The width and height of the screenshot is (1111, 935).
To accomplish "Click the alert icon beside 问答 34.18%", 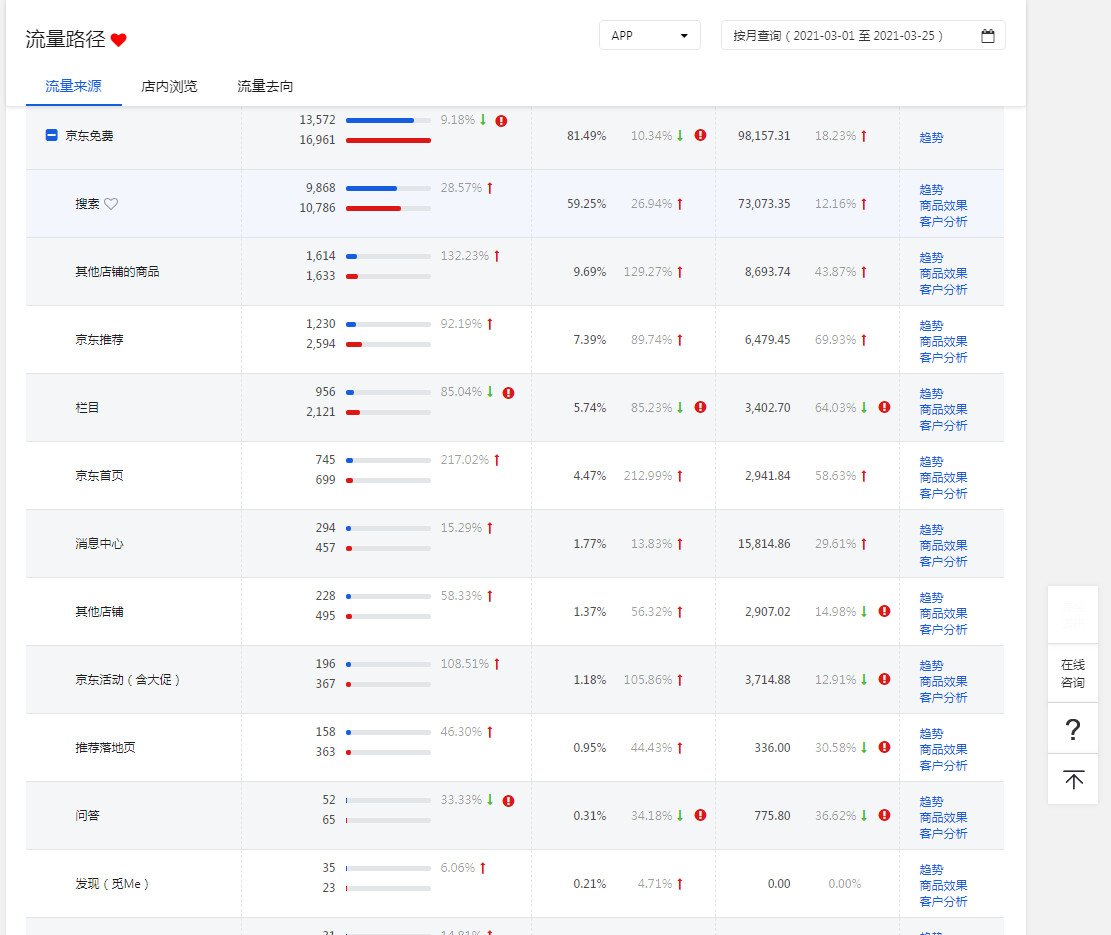I will pos(700,815).
